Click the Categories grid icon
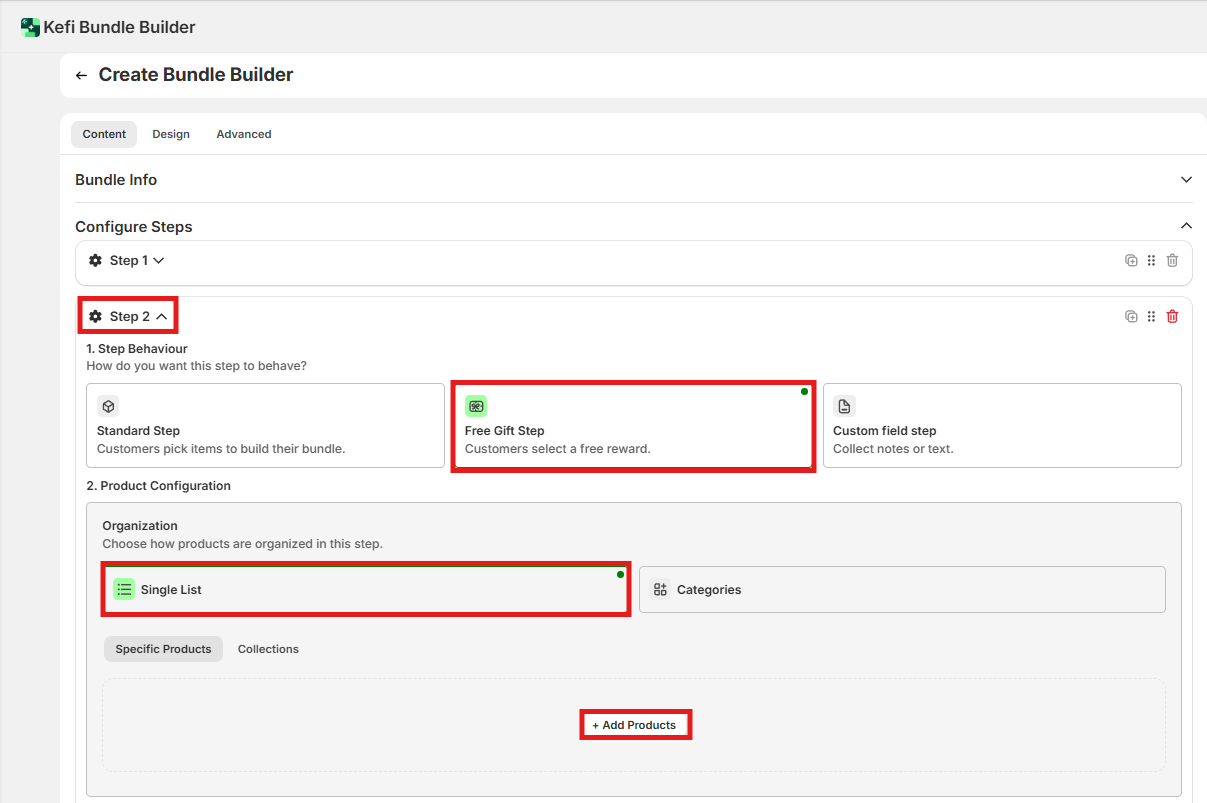 tap(660, 589)
